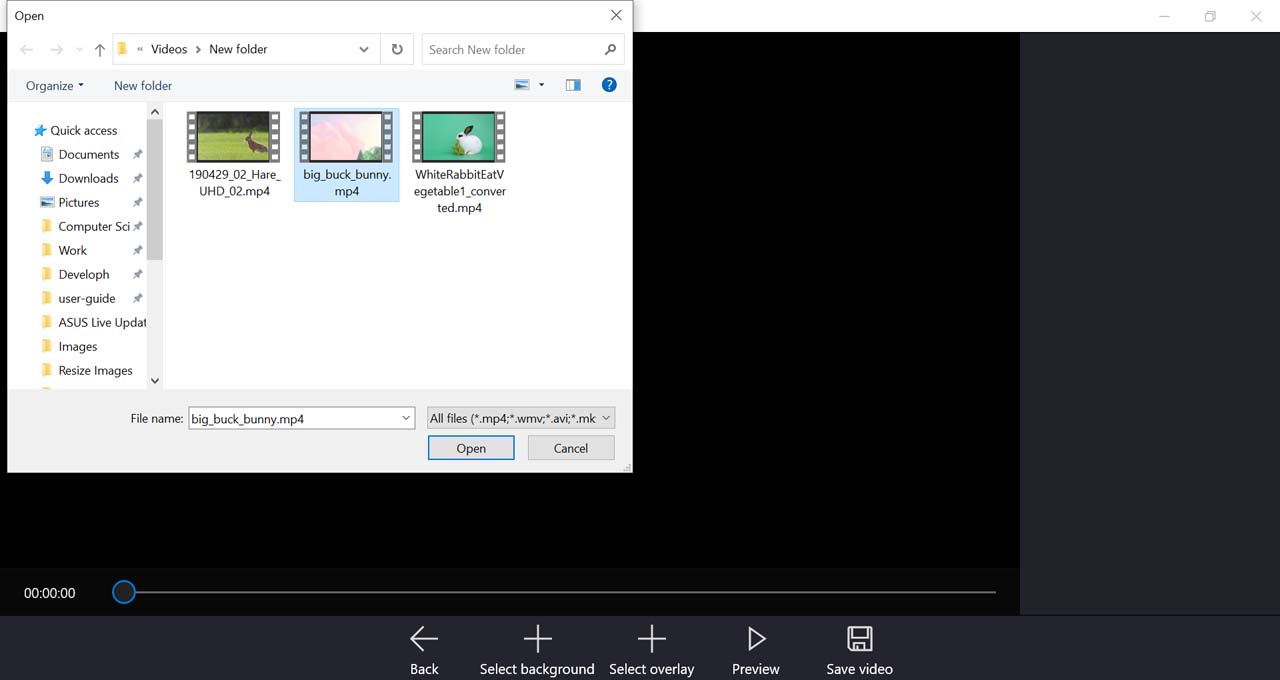Open the view options dropdown arrow

click(x=542, y=85)
